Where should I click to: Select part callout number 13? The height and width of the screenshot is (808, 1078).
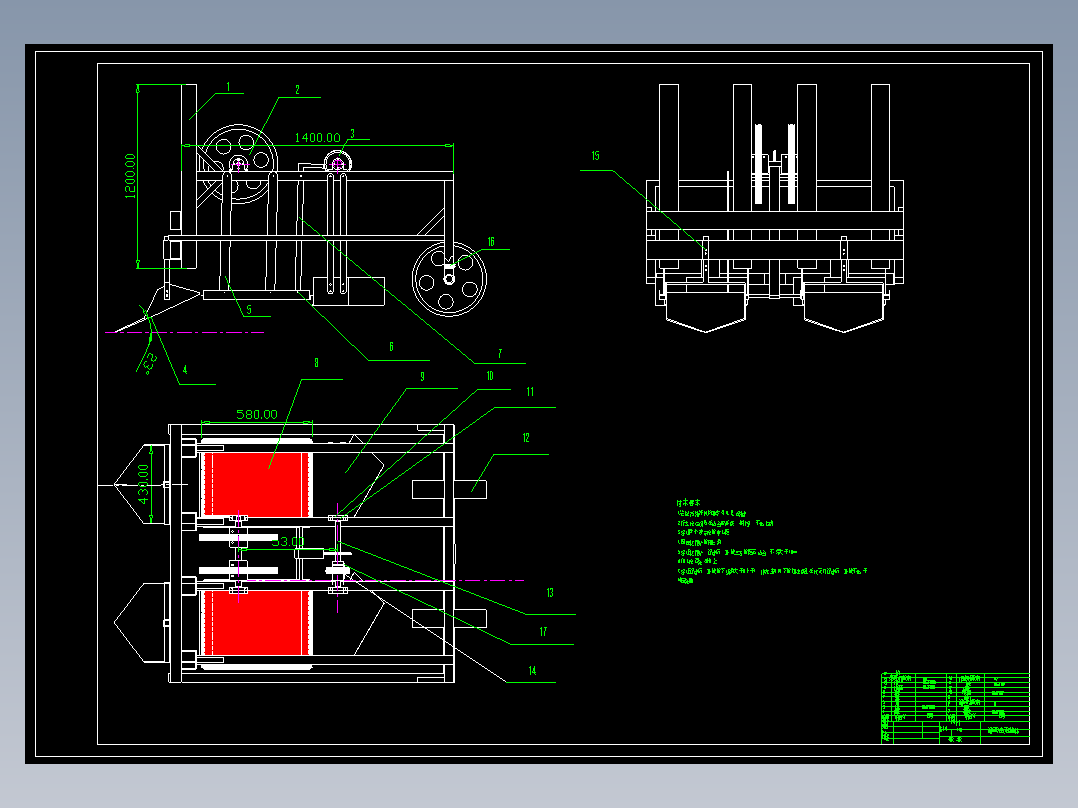coord(550,592)
